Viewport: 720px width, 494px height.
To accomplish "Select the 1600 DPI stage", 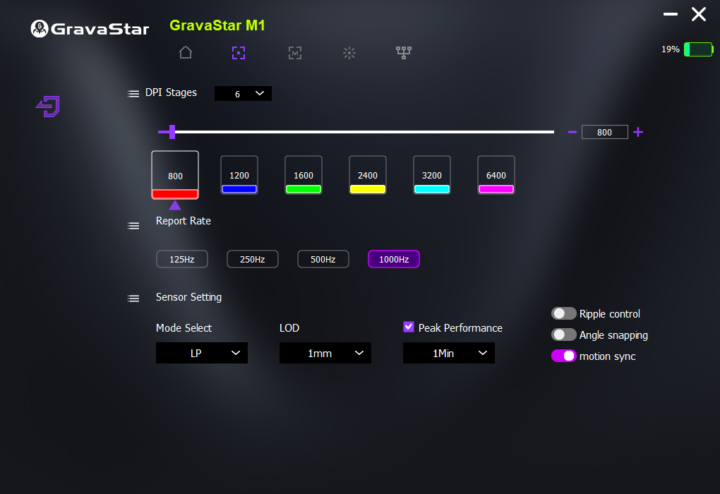I will click(x=304, y=175).
